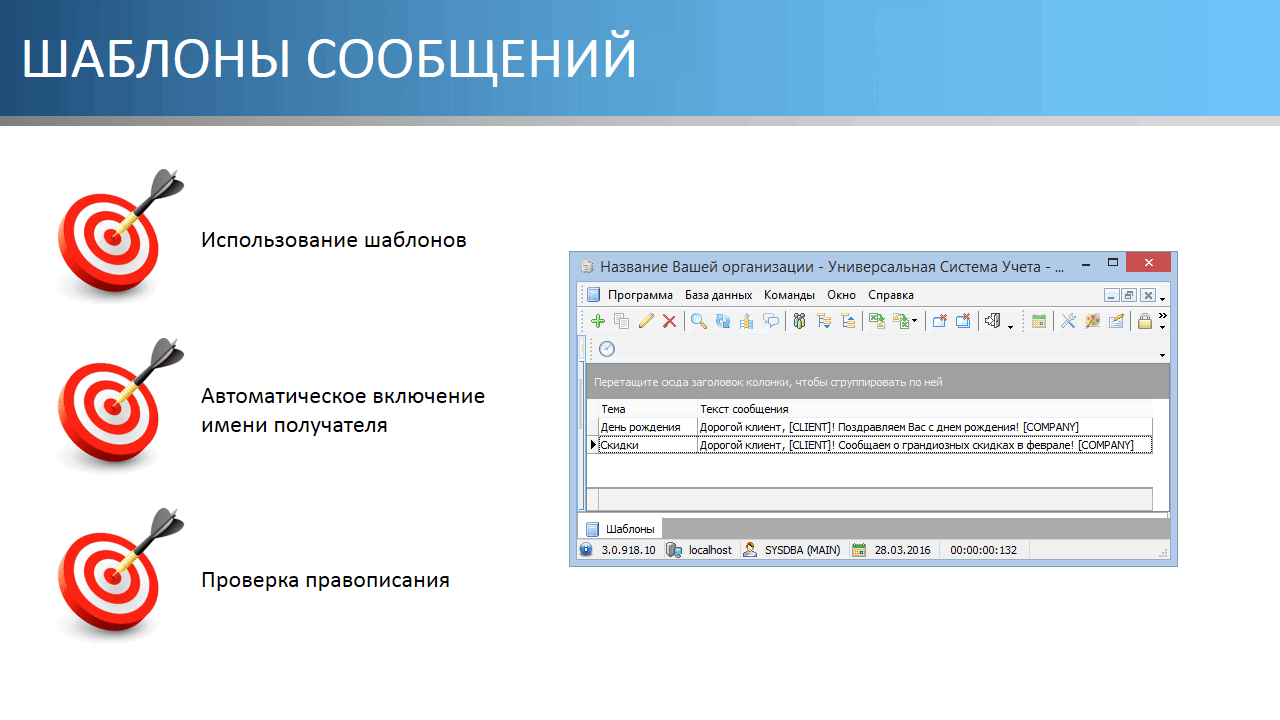Click the filter-by-value icon after Refresh
1280x720 pixels.
[x=746, y=321]
